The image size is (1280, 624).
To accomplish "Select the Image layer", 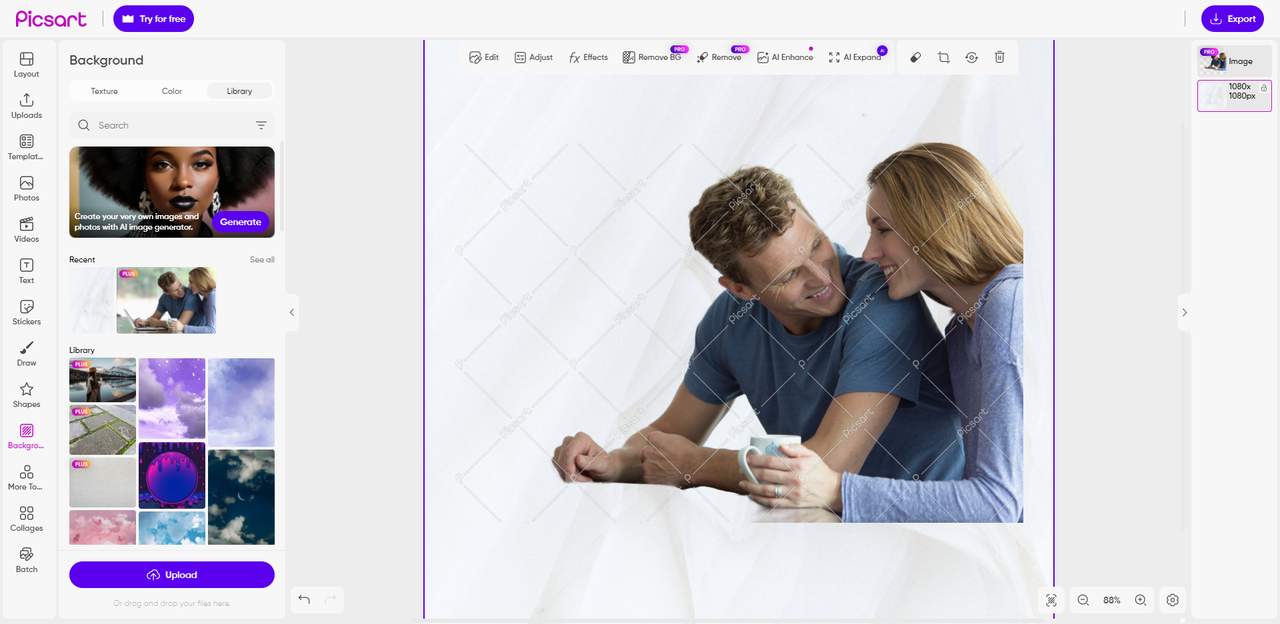I will (1234, 61).
